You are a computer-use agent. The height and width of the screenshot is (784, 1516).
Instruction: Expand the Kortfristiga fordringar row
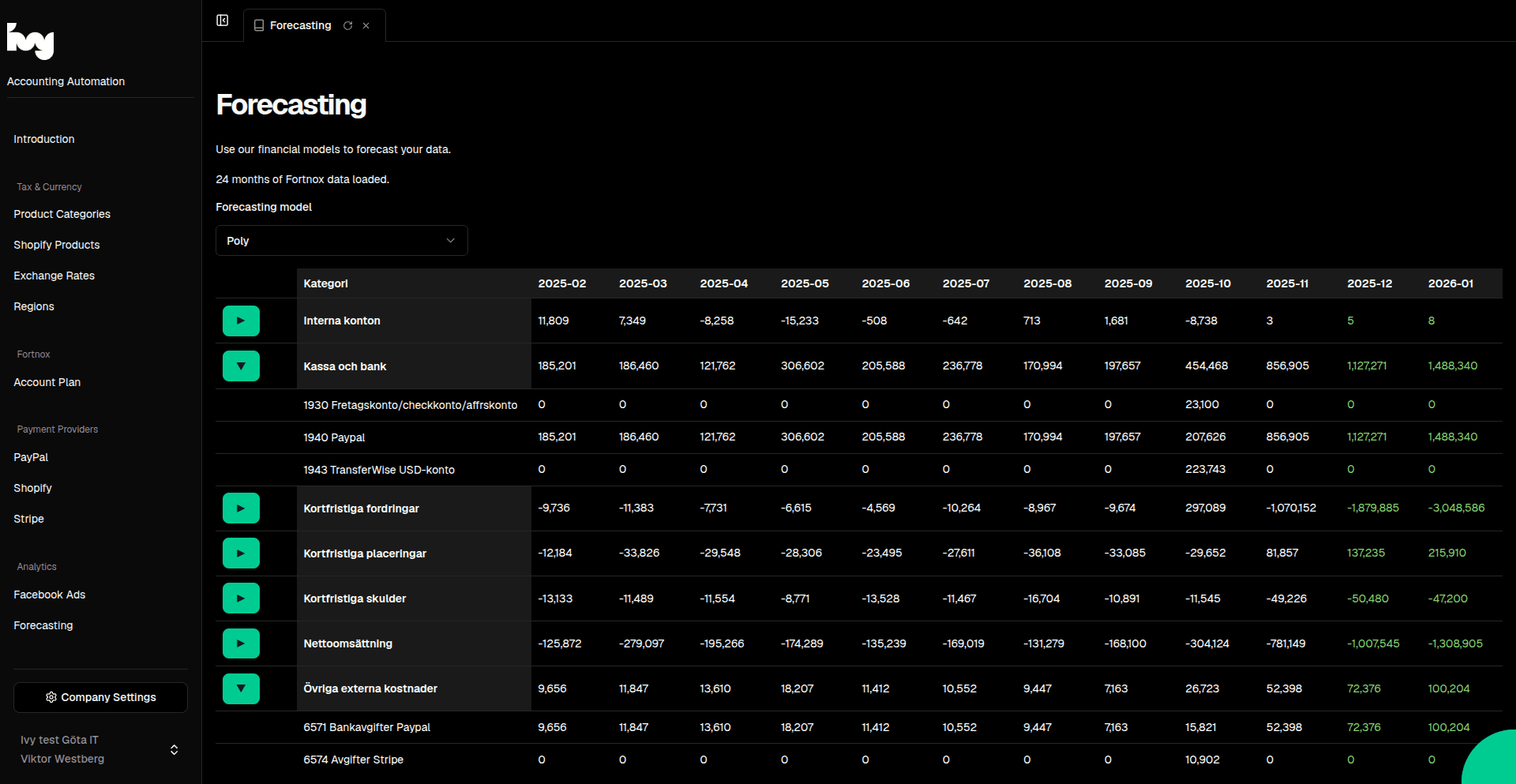click(x=241, y=508)
